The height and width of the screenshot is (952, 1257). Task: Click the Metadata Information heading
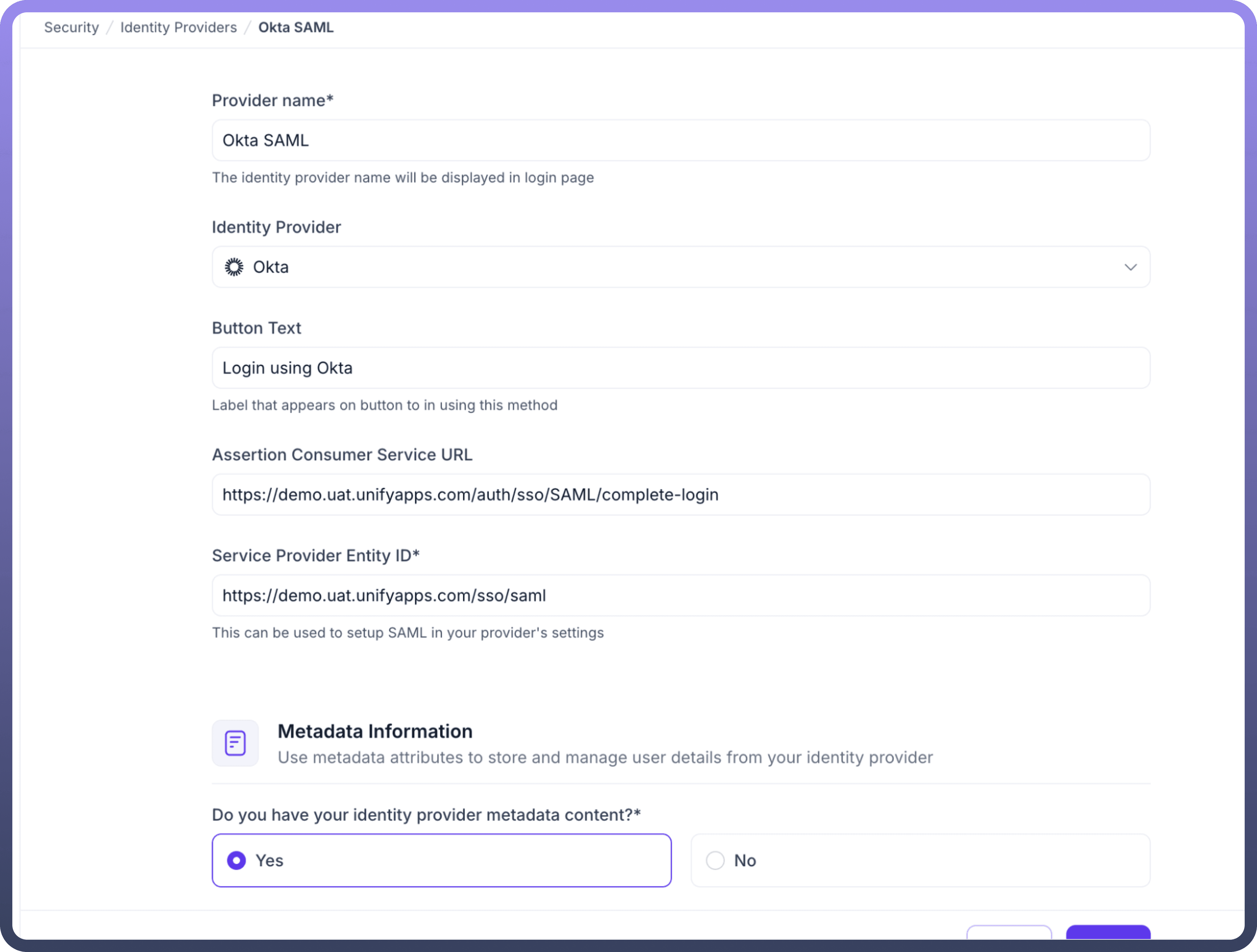click(375, 731)
